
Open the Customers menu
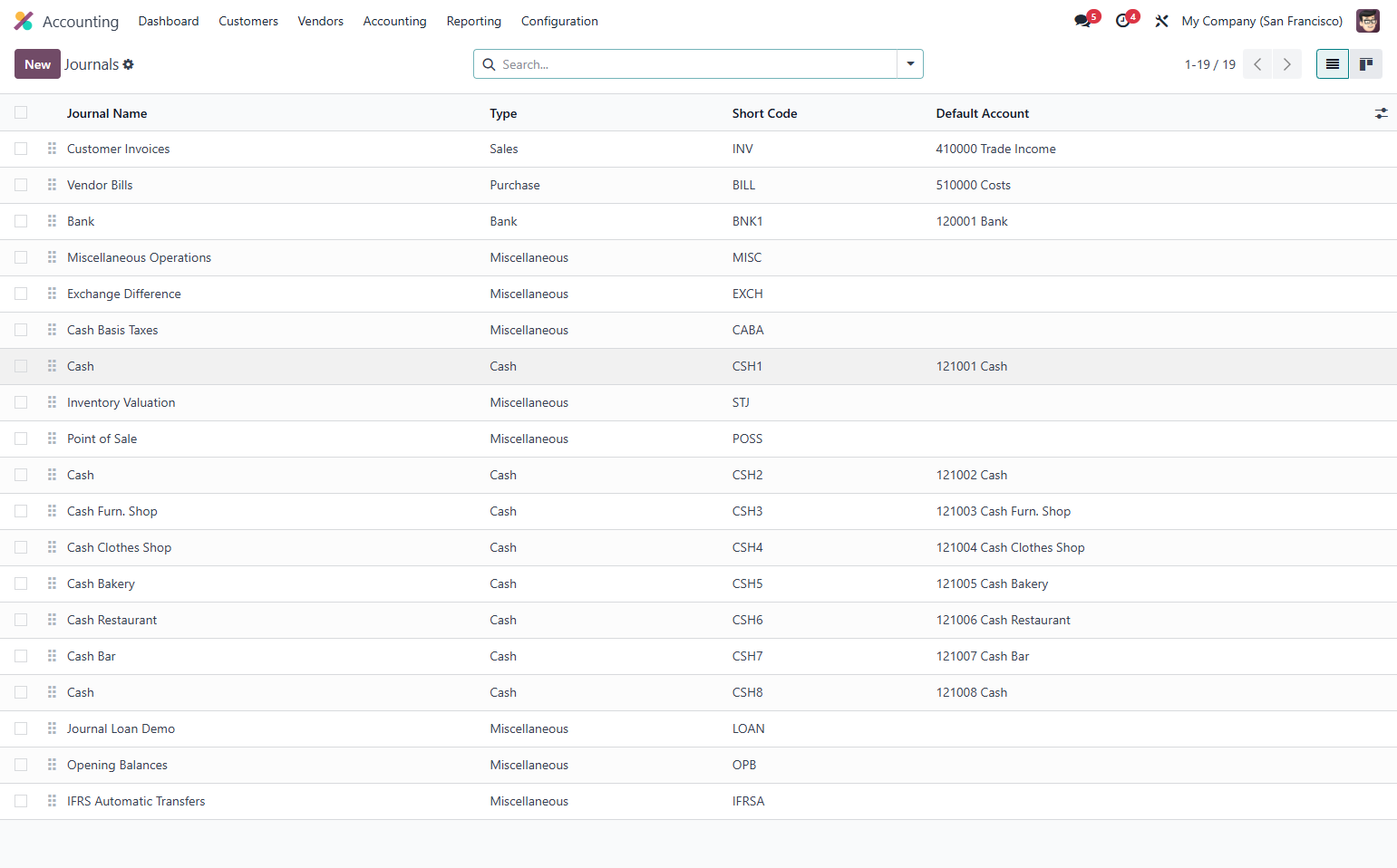248,21
